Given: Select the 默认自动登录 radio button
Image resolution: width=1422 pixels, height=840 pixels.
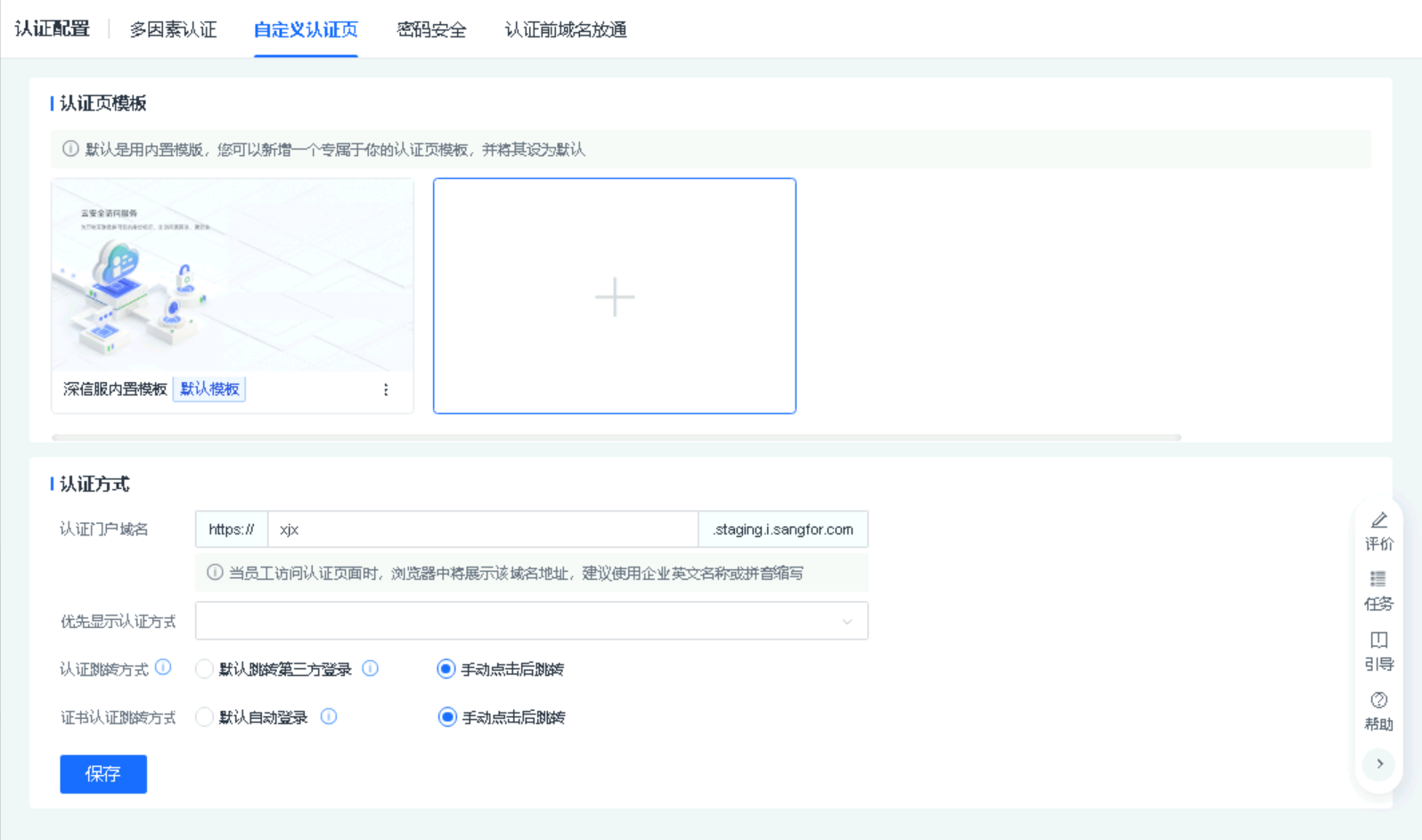Looking at the screenshot, I should [x=205, y=717].
